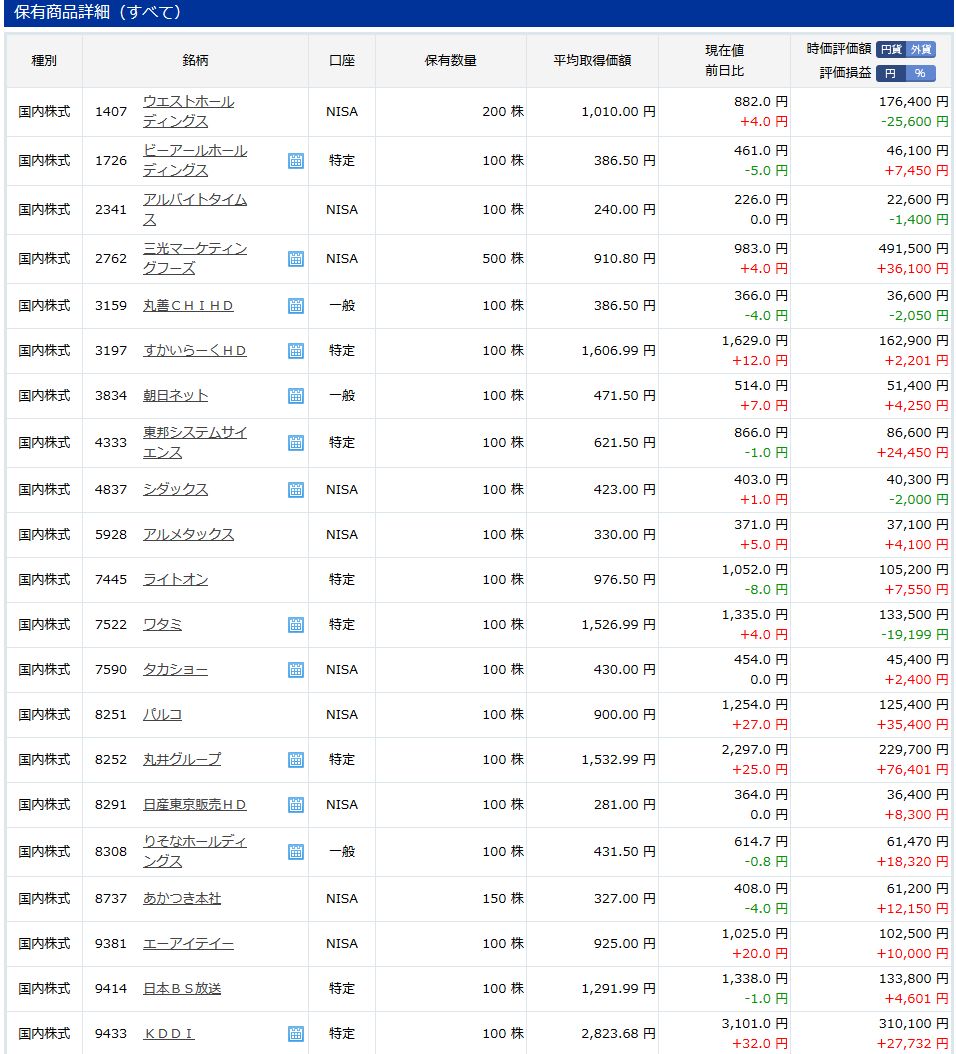Select quantity 150 株
The height and width of the screenshot is (1054, 956).
[x=503, y=899]
